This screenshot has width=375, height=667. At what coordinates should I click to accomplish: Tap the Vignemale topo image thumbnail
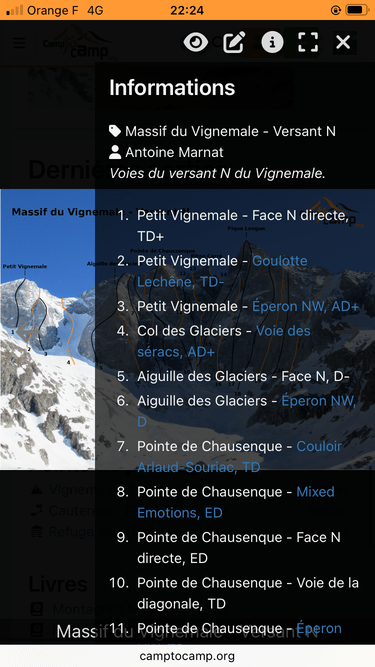coord(48,329)
